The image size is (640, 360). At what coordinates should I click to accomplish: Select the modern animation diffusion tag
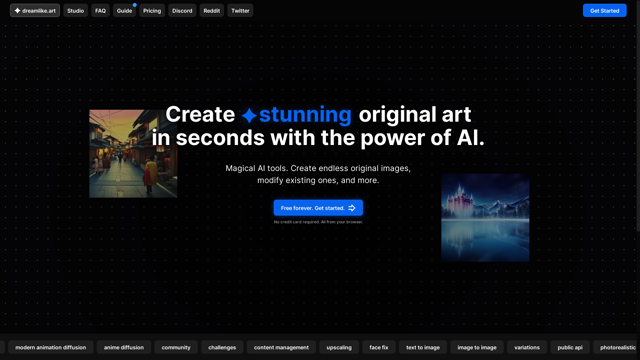pyautogui.click(x=51, y=347)
